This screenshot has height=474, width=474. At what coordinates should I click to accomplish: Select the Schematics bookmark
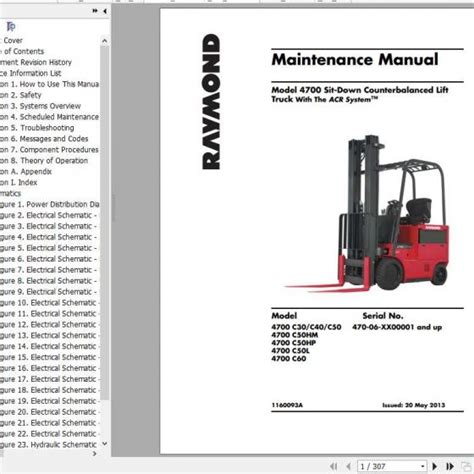10,193
